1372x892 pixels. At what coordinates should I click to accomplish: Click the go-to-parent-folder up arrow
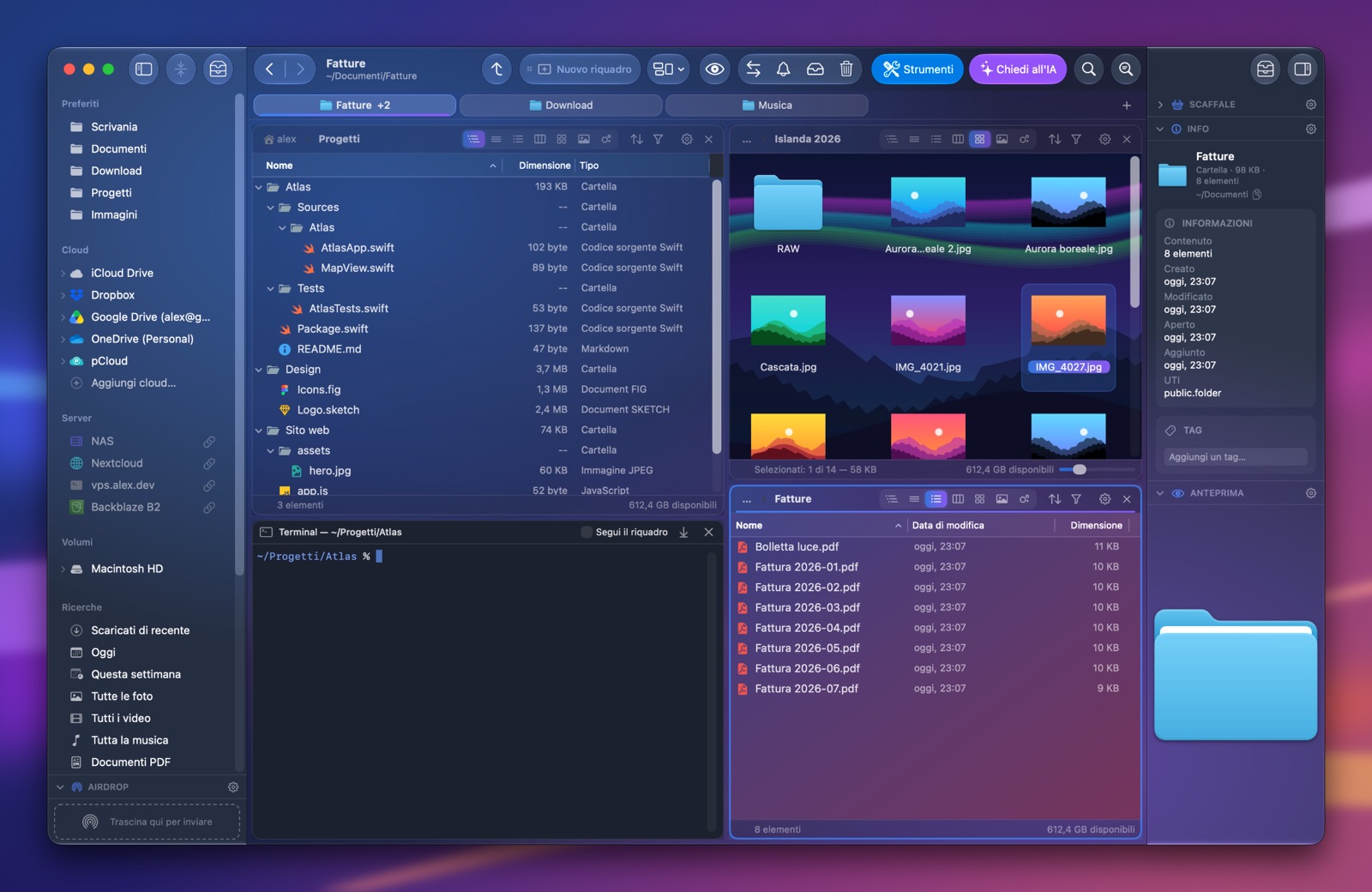tap(496, 69)
